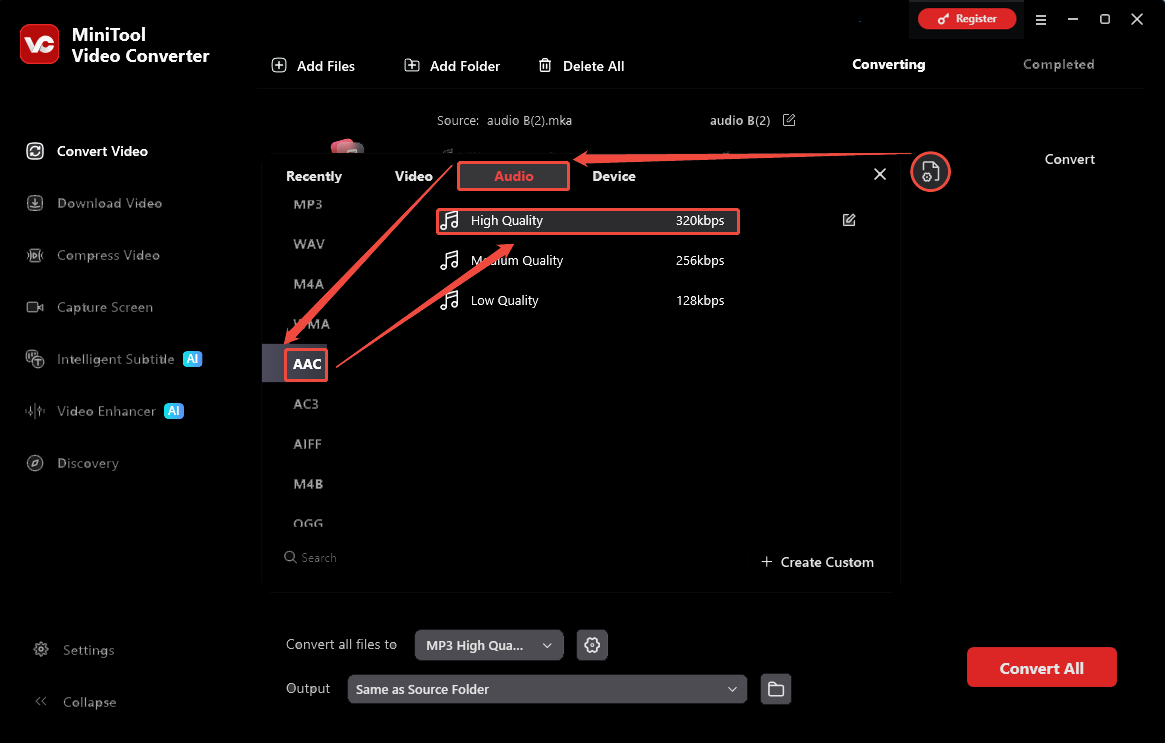Click 128kbps bitrate value
Viewport: 1165px width, 743px height.
click(700, 301)
